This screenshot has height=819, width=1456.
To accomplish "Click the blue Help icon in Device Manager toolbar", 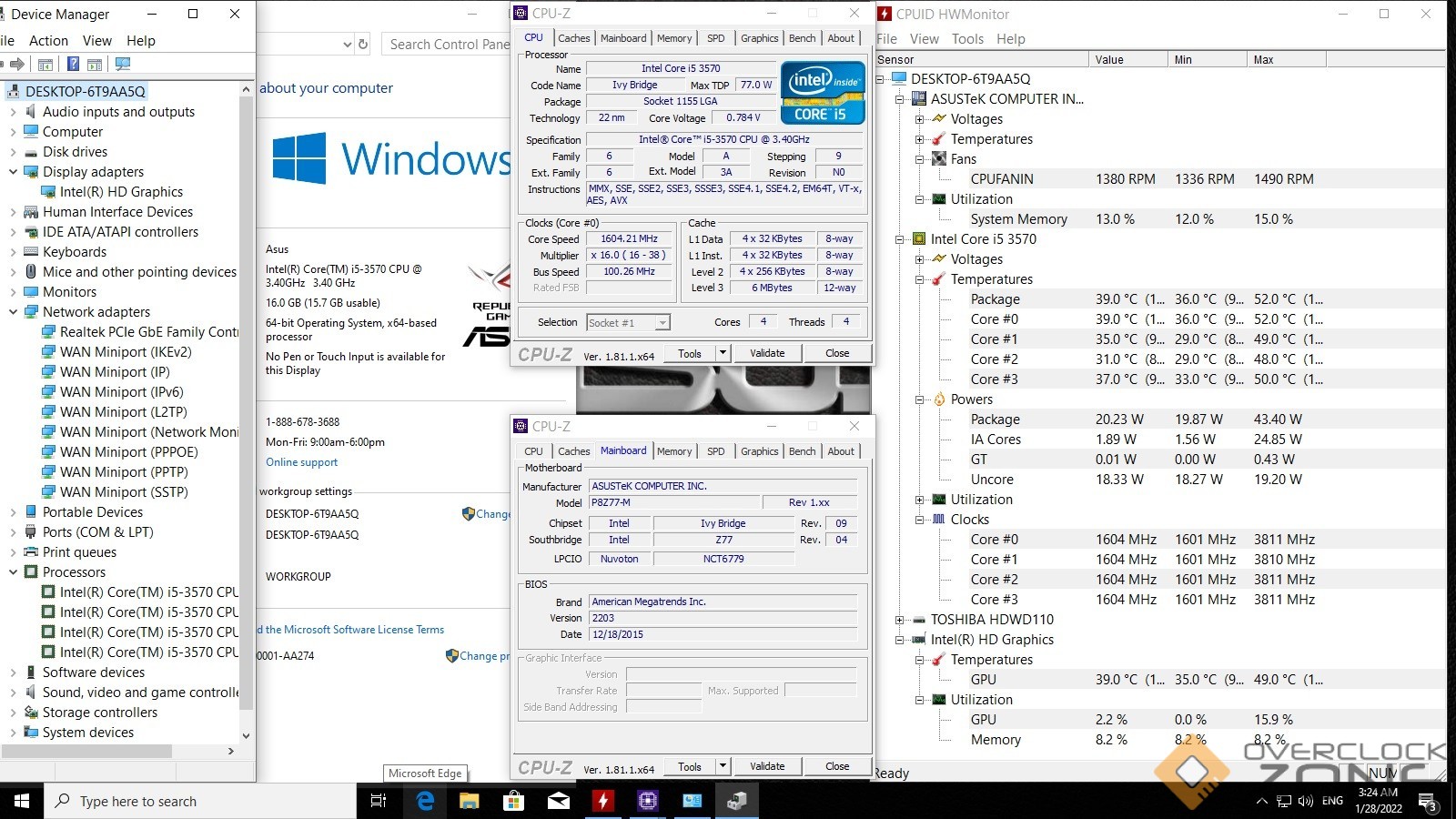I will [74, 64].
